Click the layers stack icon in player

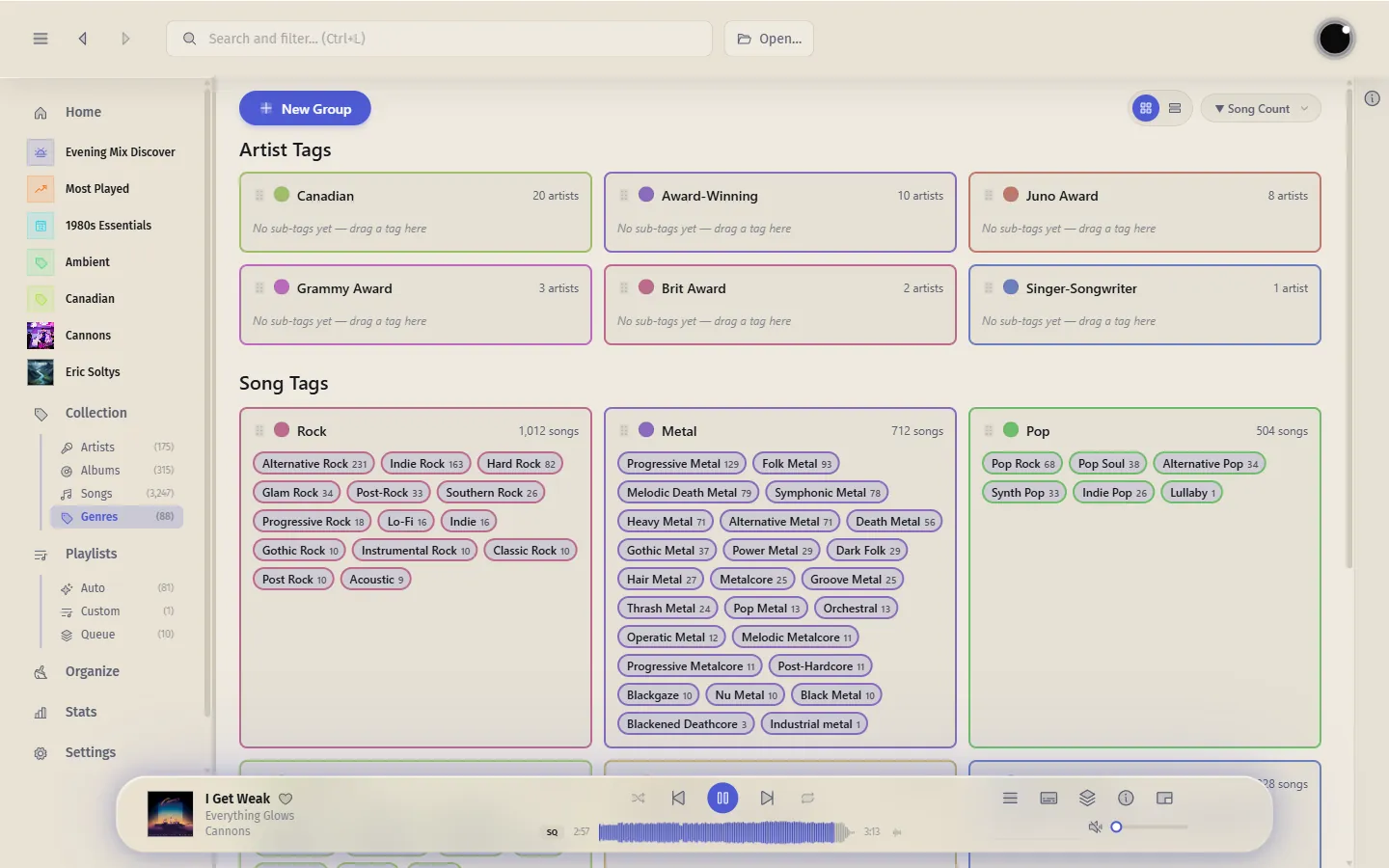[1087, 798]
